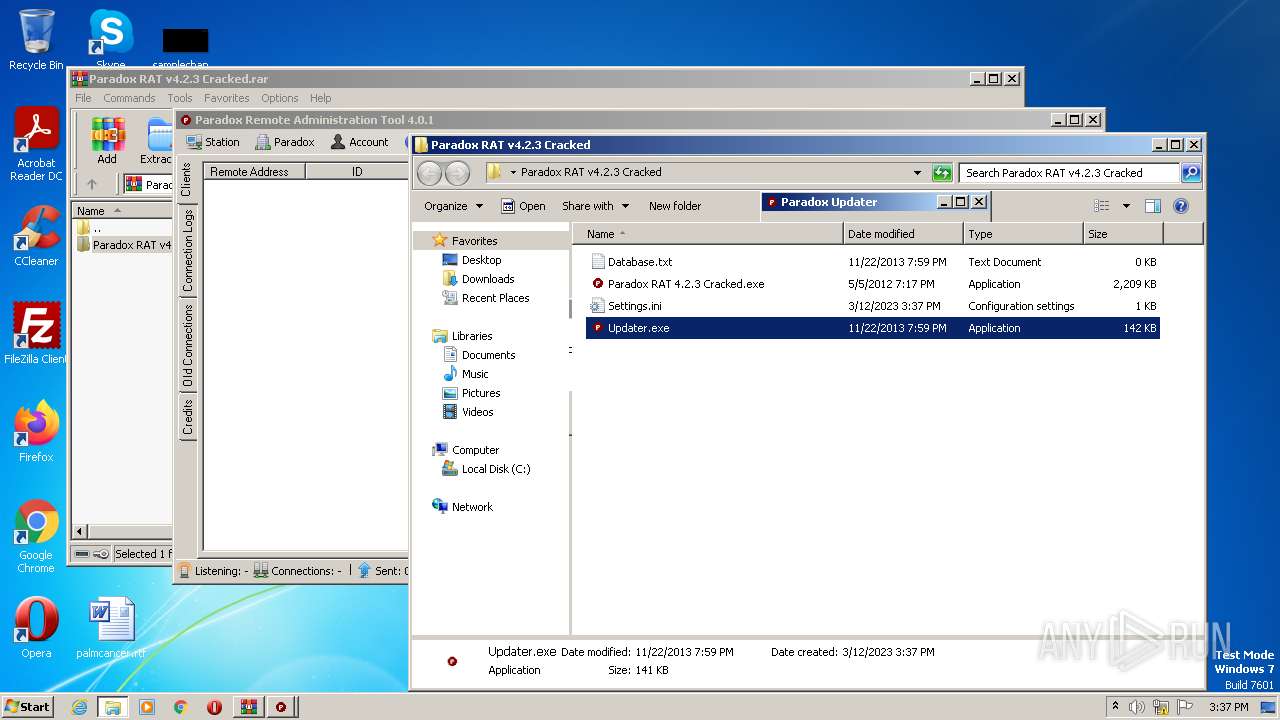1280x720 pixels.
Task: Click the Station toolbar icon in Paradox
Action: (x=213, y=142)
